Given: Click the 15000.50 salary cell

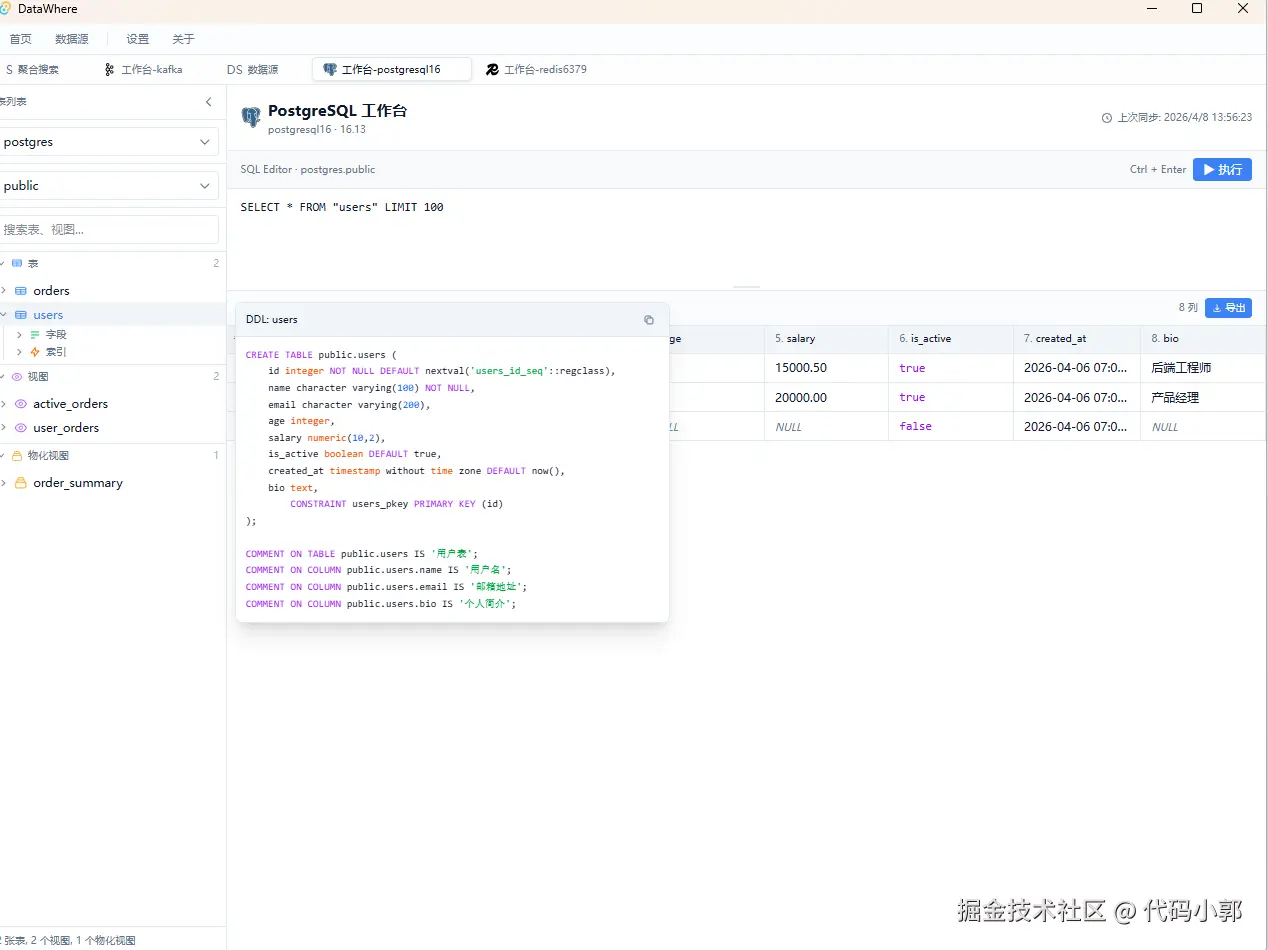Looking at the screenshot, I should pos(826,368).
